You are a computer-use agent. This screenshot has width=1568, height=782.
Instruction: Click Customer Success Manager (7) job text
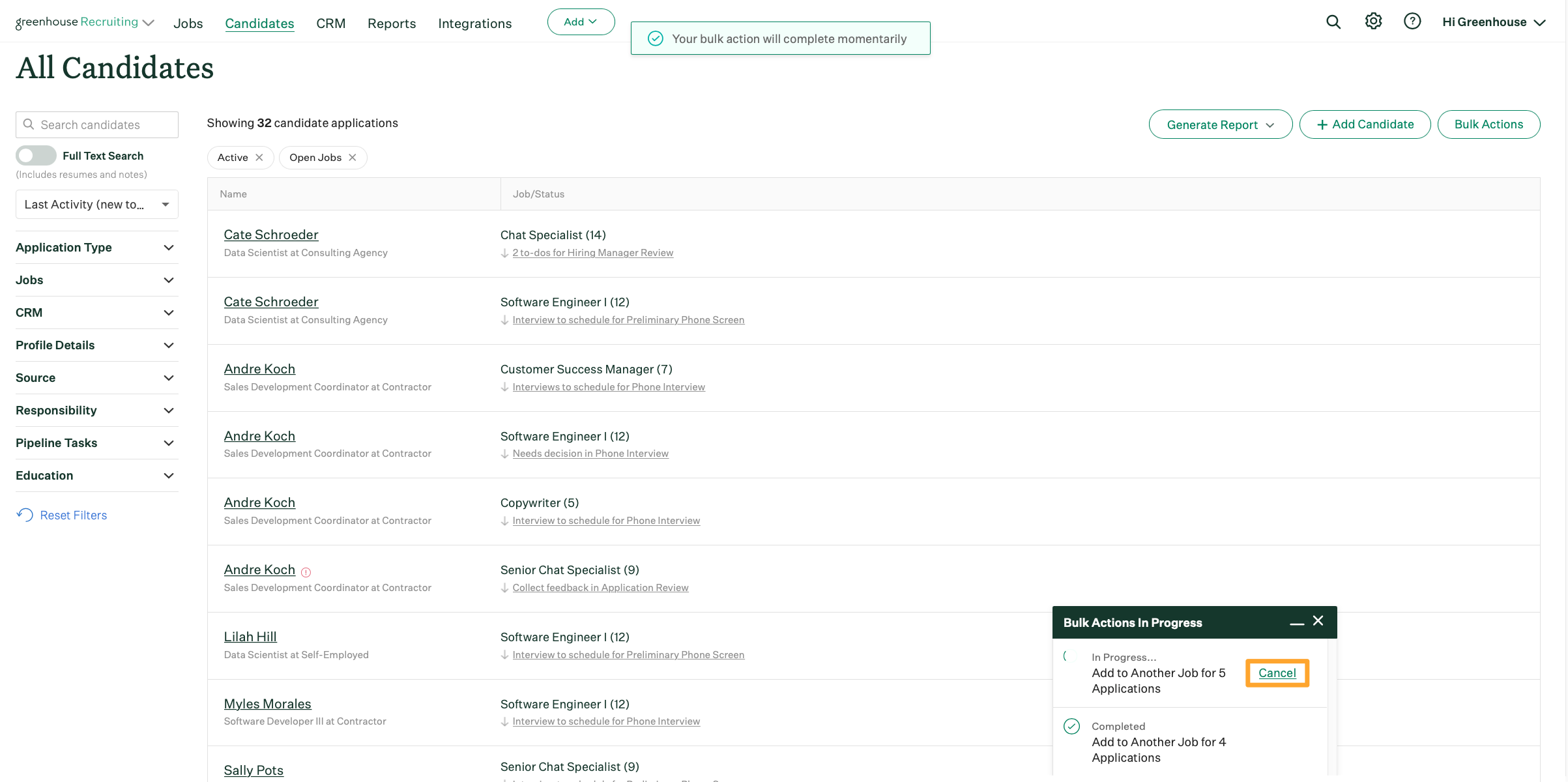[587, 369]
